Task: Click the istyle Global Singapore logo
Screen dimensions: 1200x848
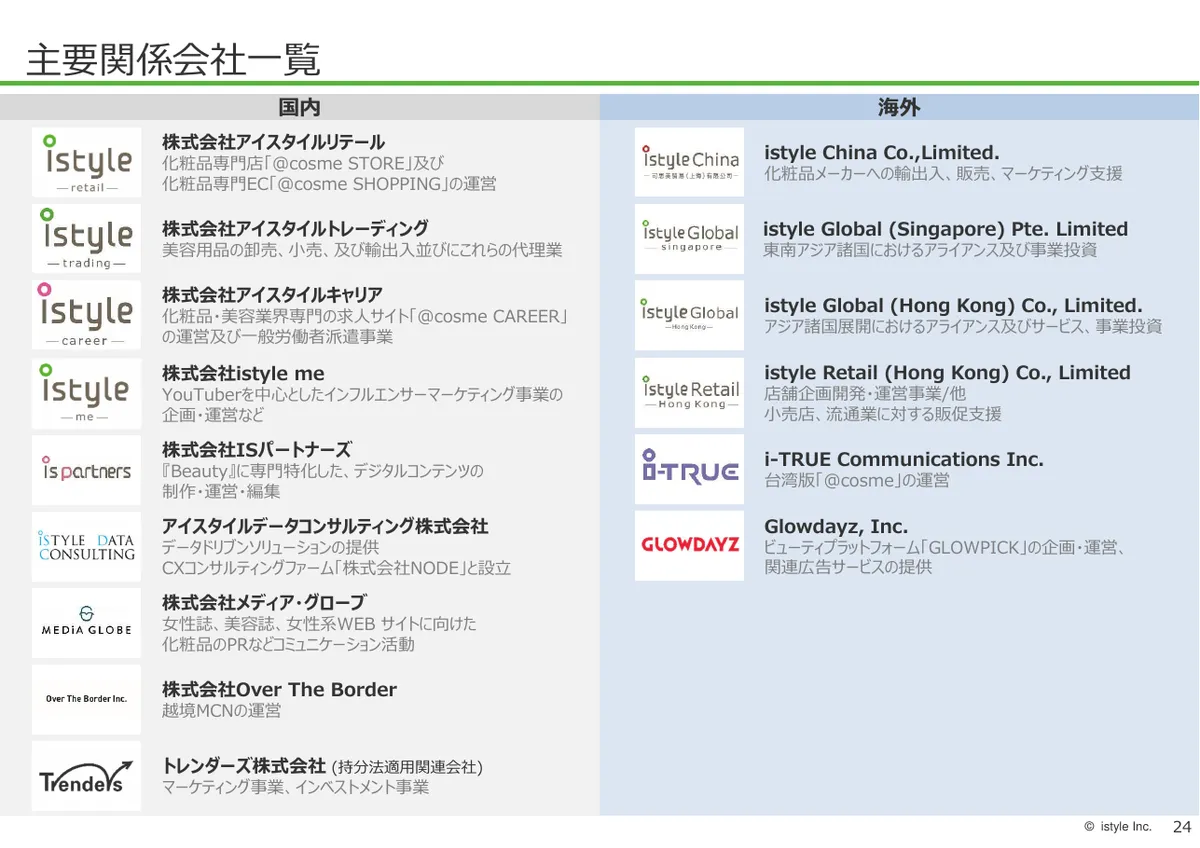Action: click(x=690, y=239)
